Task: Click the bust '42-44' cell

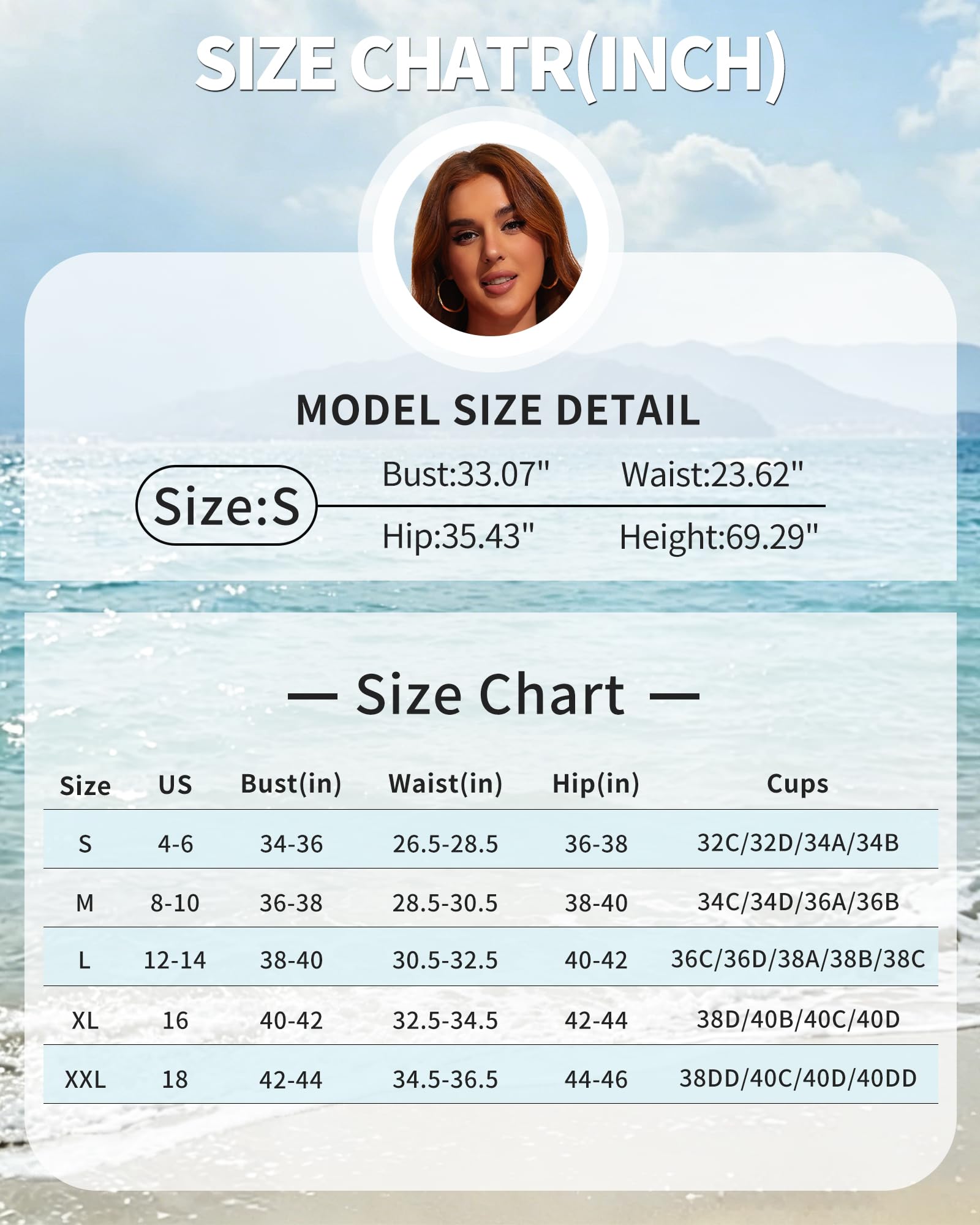Action: point(291,1079)
